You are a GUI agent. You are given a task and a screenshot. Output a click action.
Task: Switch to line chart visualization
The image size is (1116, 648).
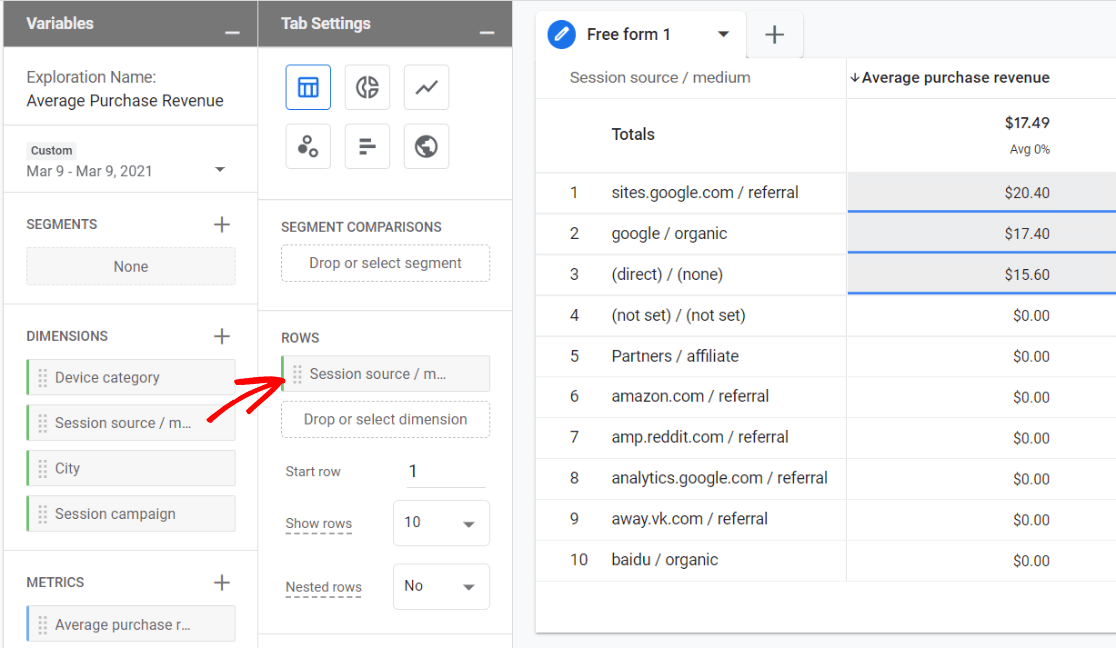pyautogui.click(x=426, y=88)
